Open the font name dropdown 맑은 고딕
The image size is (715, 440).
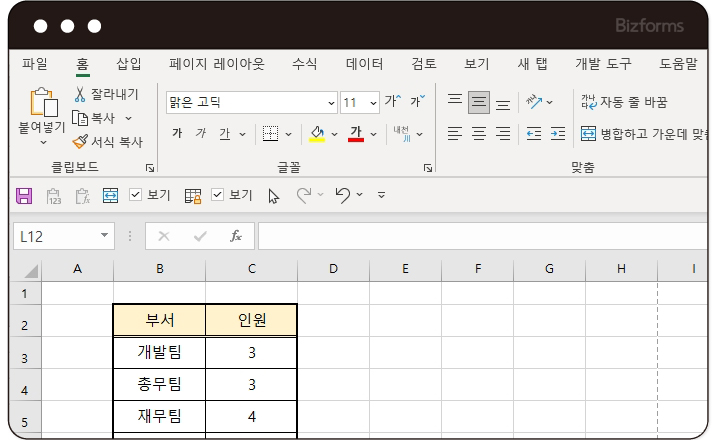(x=331, y=103)
